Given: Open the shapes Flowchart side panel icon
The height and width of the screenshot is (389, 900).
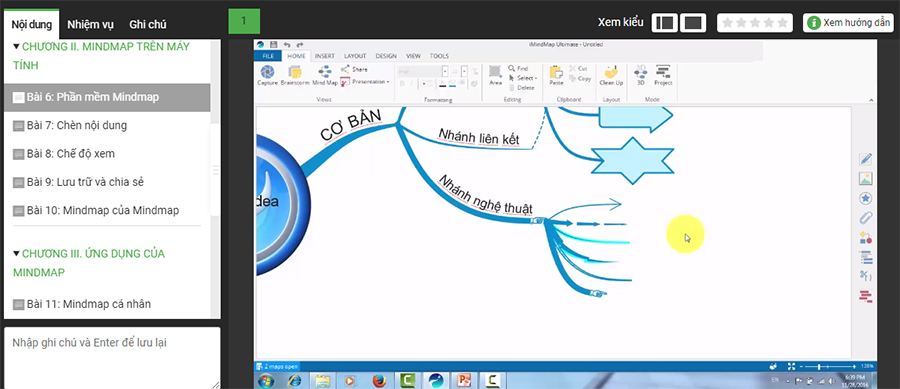Looking at the screenshot, I should (x=866, y=238).
